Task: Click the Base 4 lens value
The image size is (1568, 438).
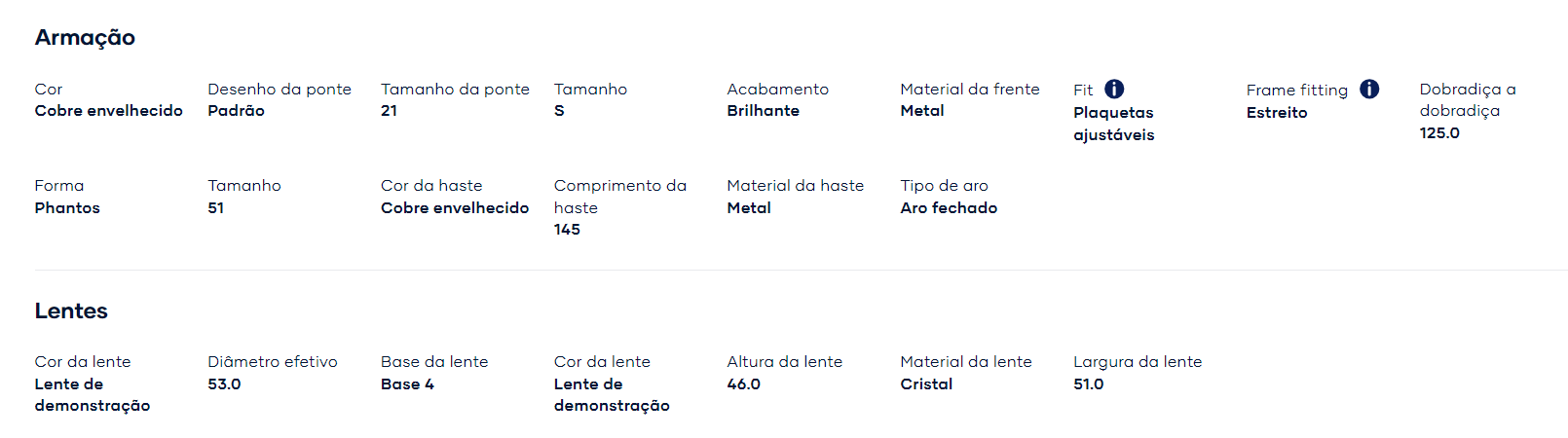Action: click(x=407, y=384)
